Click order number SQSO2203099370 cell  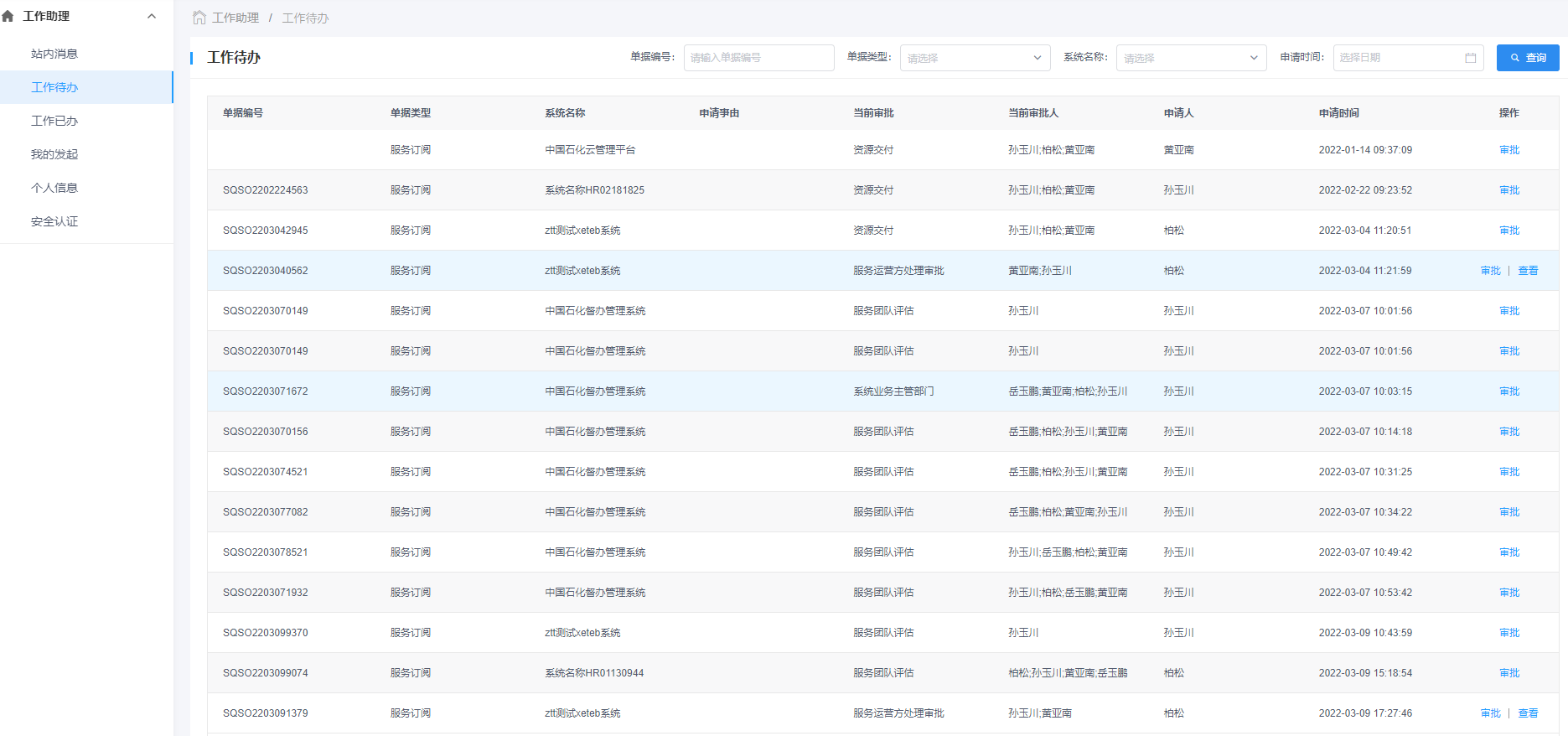tap(266, 633)
